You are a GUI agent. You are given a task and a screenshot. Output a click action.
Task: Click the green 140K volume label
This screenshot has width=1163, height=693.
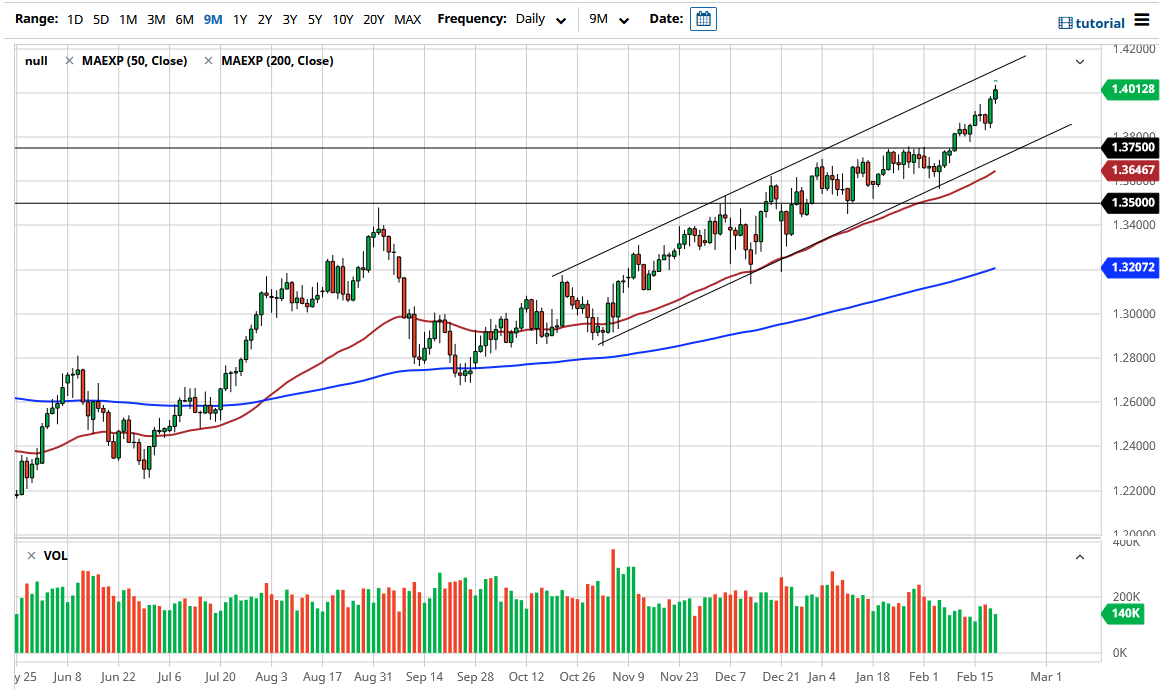[1124, 615]
